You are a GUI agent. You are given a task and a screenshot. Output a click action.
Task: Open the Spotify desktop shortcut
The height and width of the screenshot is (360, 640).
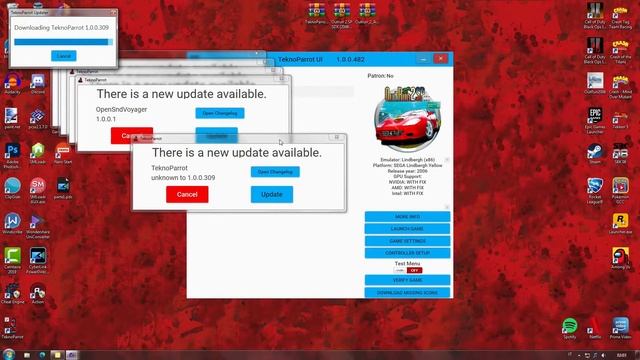[569, 328]
